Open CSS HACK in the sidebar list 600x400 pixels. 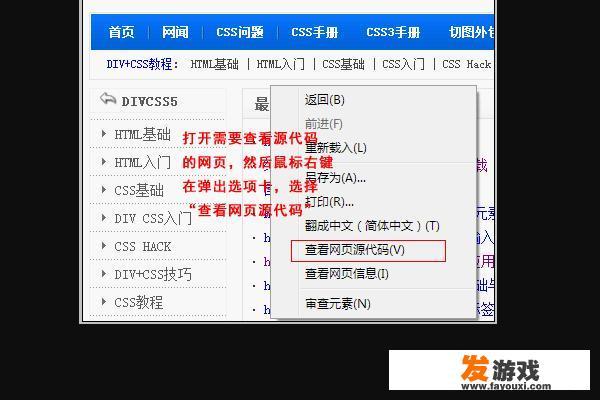143,247
